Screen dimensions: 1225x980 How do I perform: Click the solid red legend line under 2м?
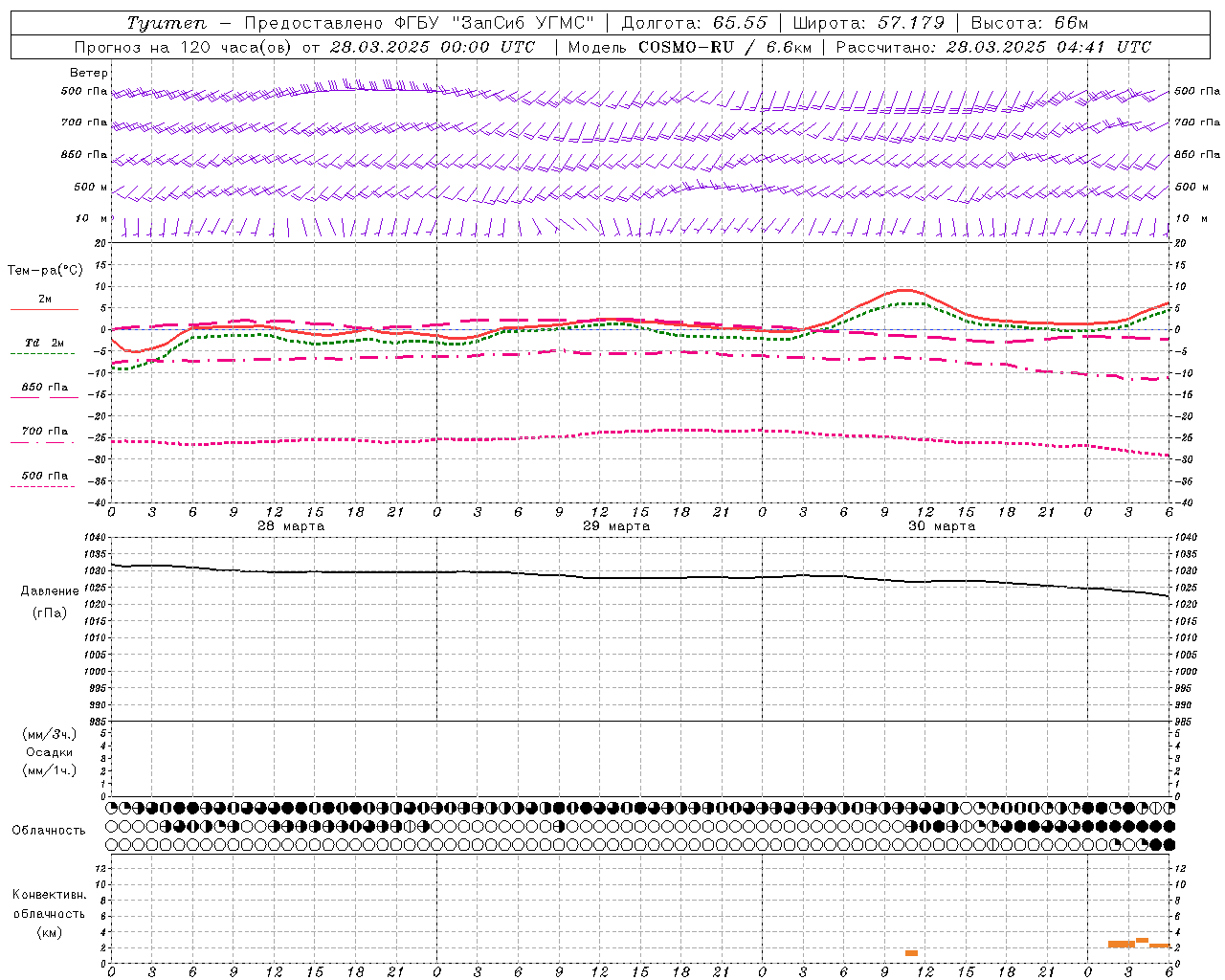coord(44,309)
